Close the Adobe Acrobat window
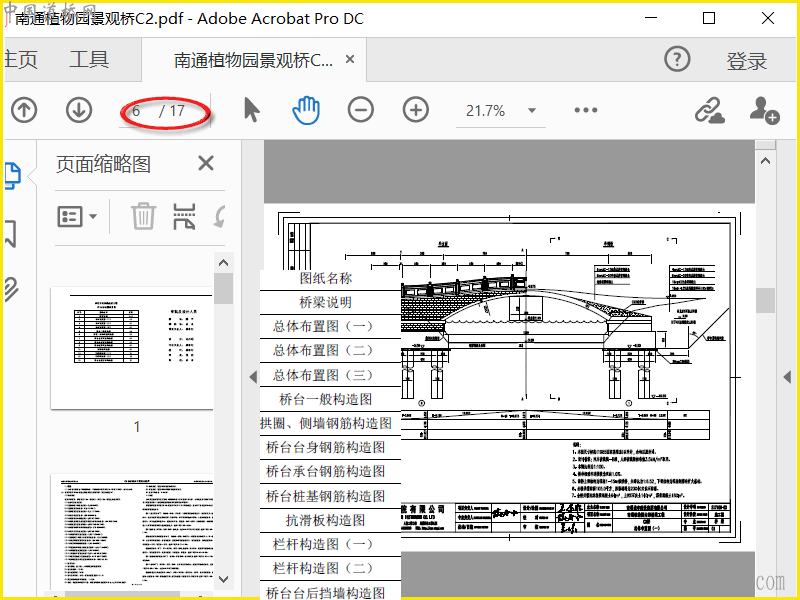Viewport: 800px width, 600px height. click(x=768, y=18)
